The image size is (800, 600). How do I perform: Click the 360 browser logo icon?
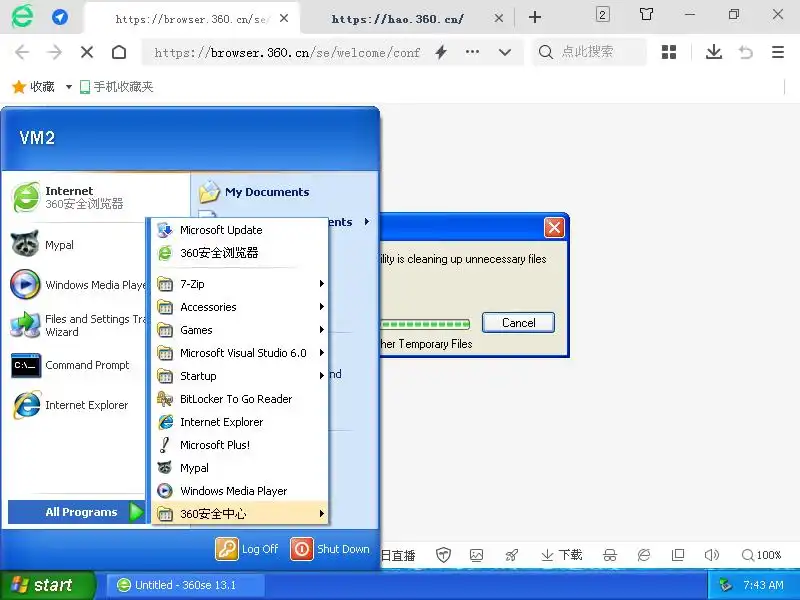22,16
